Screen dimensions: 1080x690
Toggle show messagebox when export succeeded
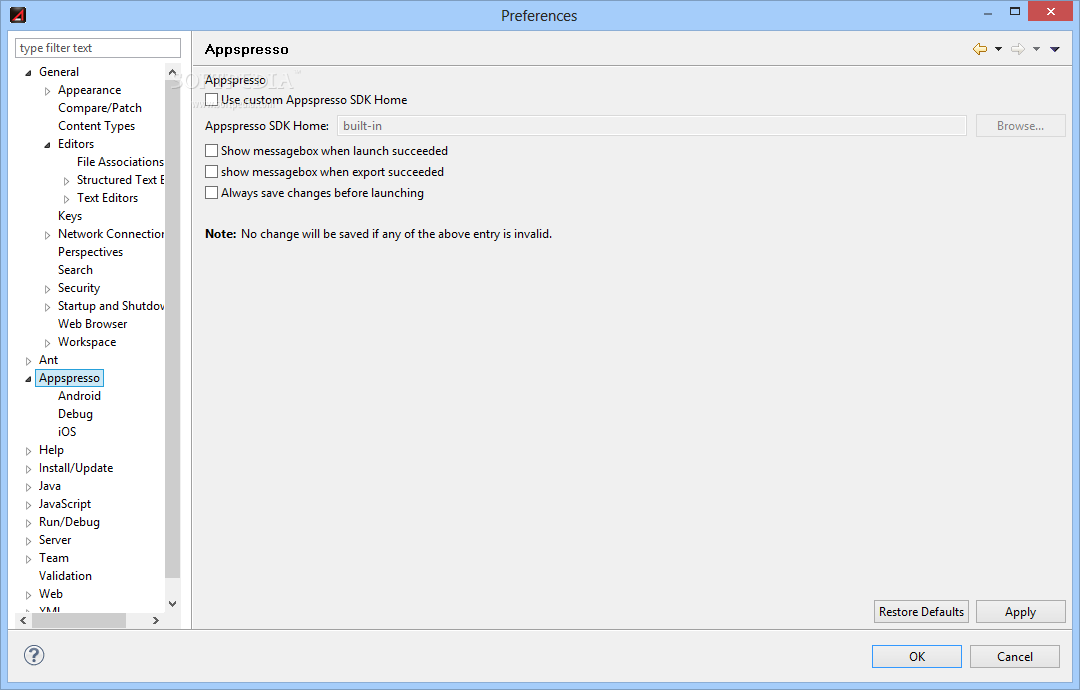click(x=211, y=171)
